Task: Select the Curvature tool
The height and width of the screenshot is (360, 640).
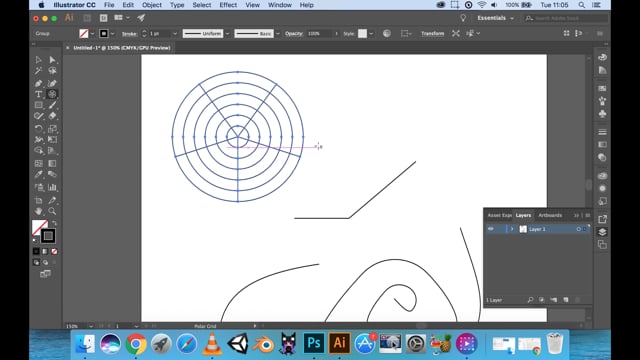Action: [x=52, y=83]
